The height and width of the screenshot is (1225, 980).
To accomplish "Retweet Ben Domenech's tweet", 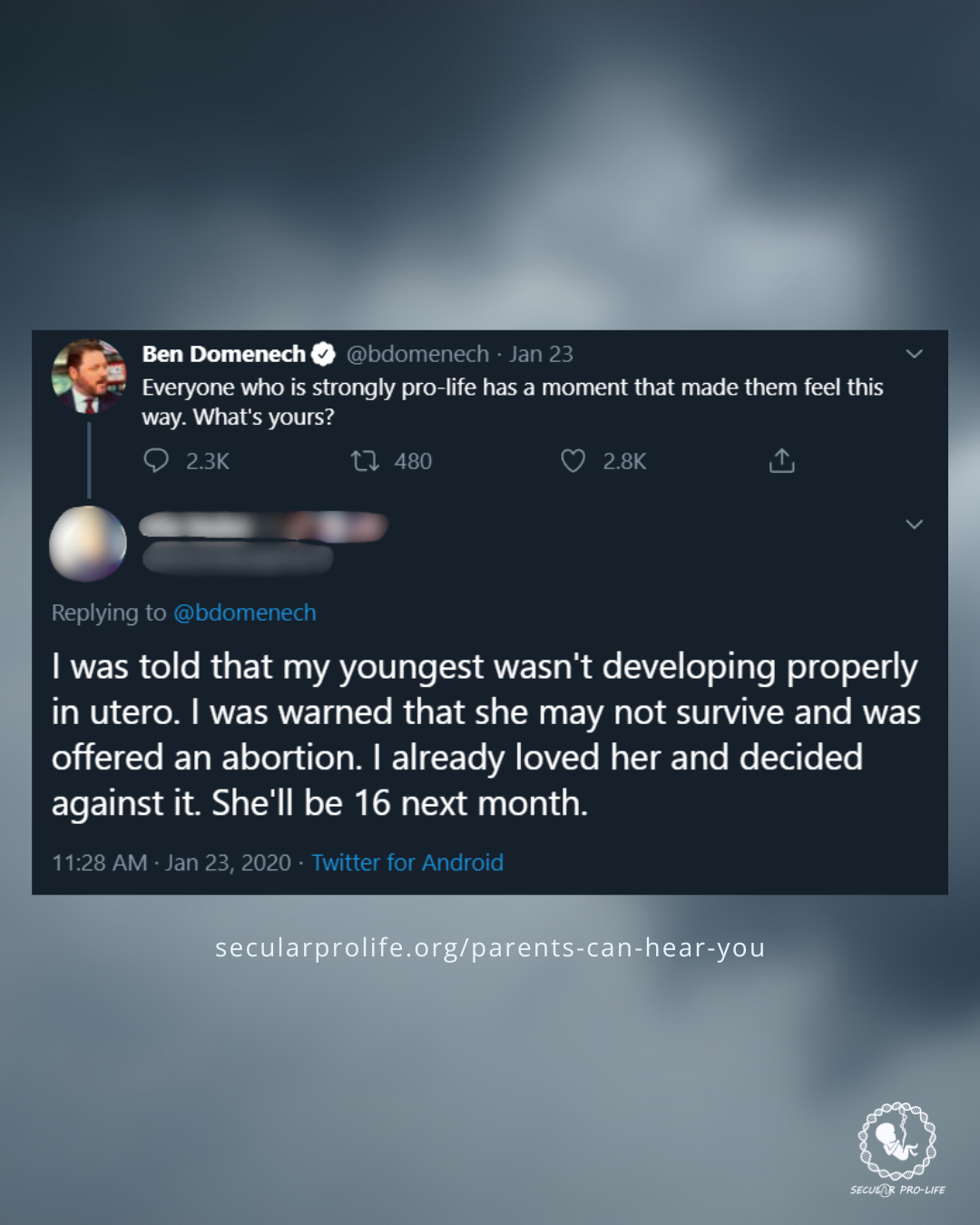I will (x=365, y=461).
